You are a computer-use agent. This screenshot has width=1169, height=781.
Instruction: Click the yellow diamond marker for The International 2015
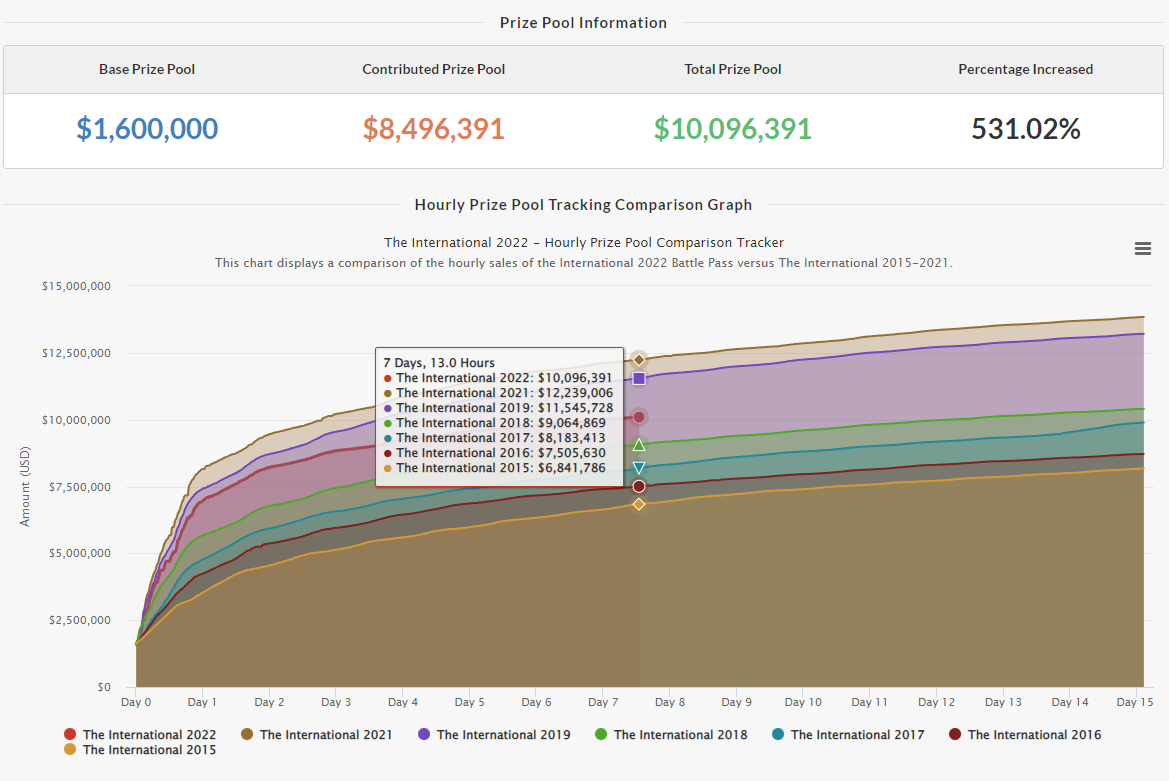point(638,504)
